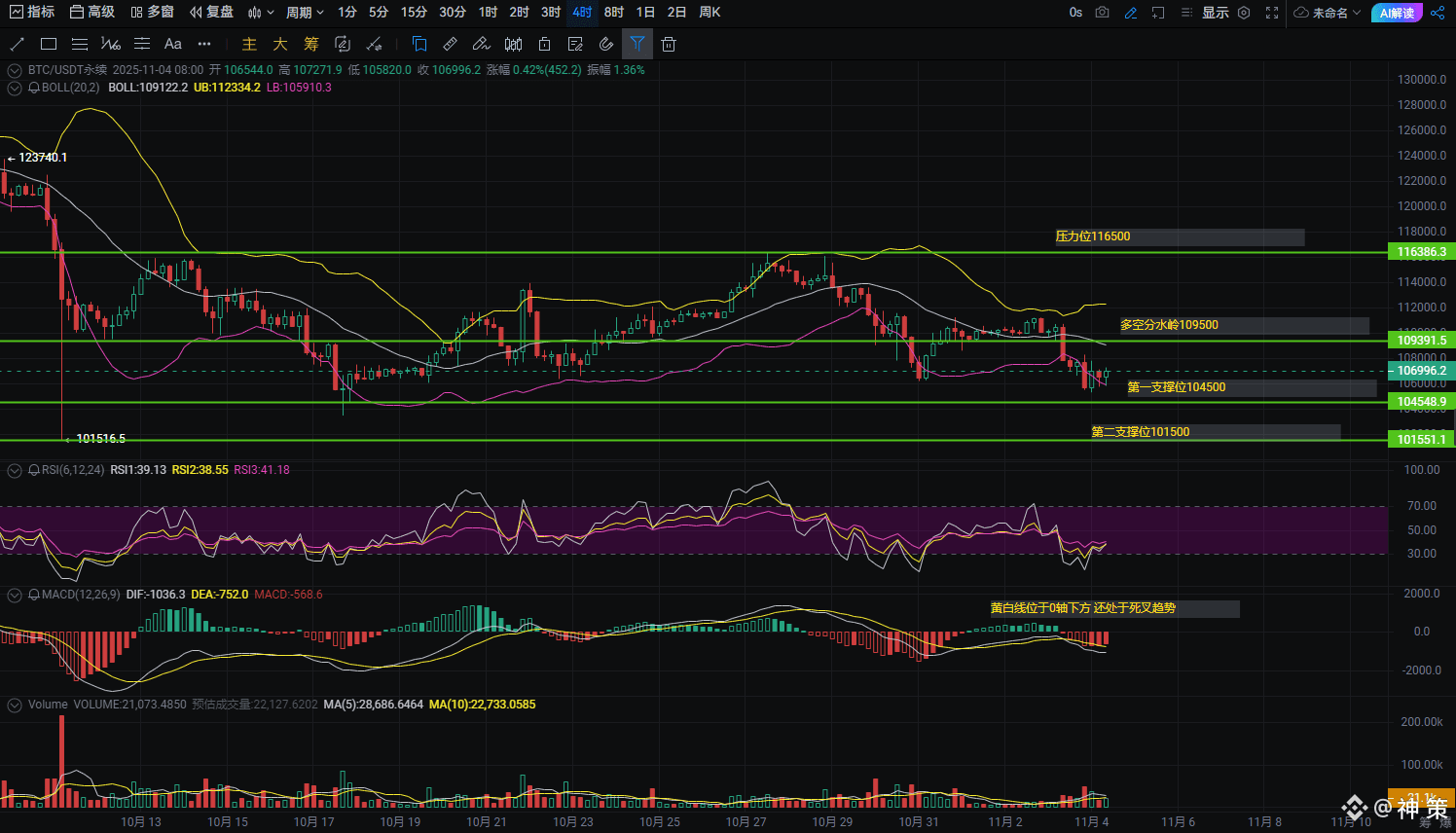Toggle the blue filter funnel button
The height and width of the screenshot is (833, 1456).
coord(637,44)
